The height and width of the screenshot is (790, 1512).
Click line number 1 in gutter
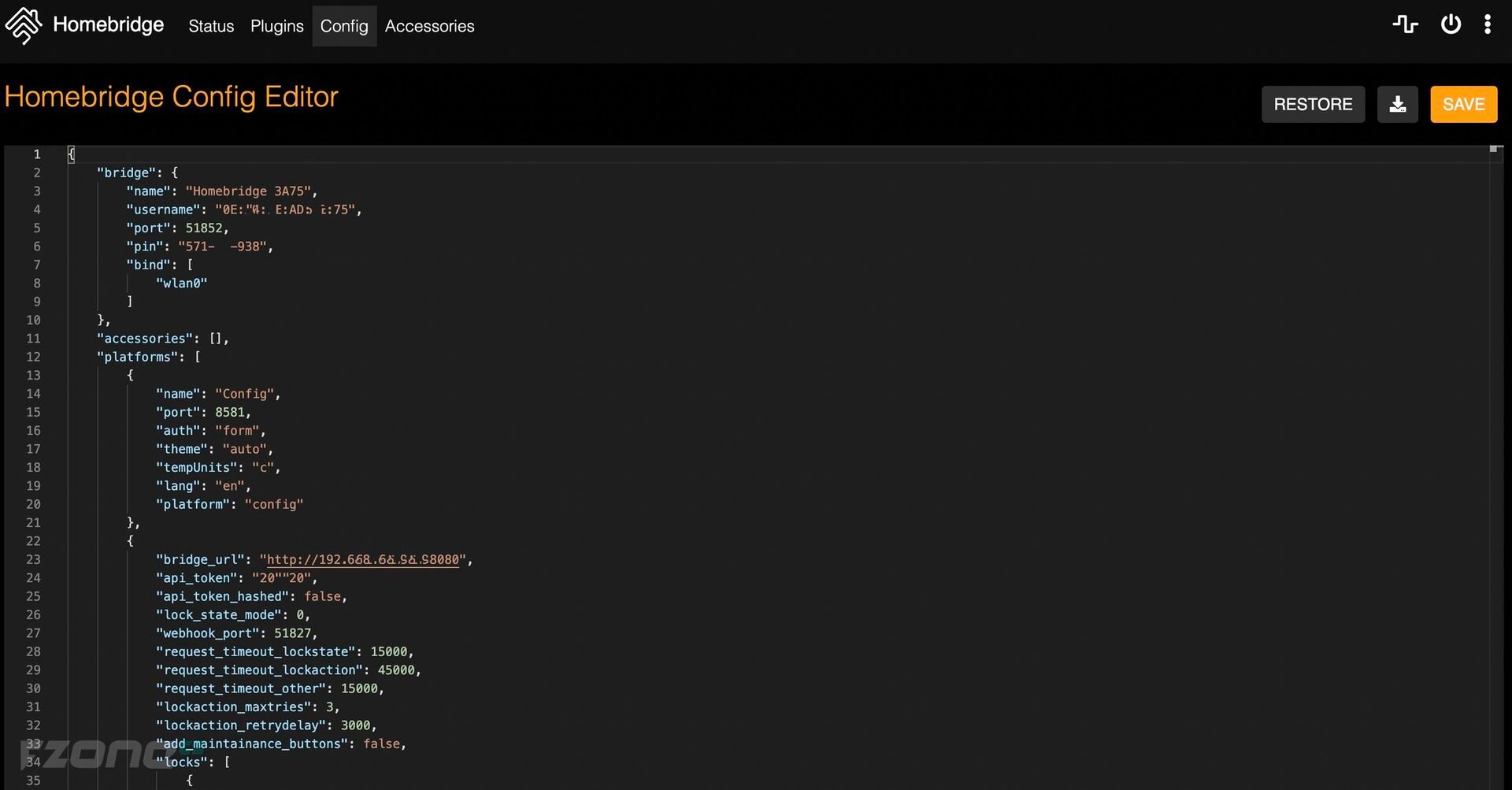click(36, 154)
